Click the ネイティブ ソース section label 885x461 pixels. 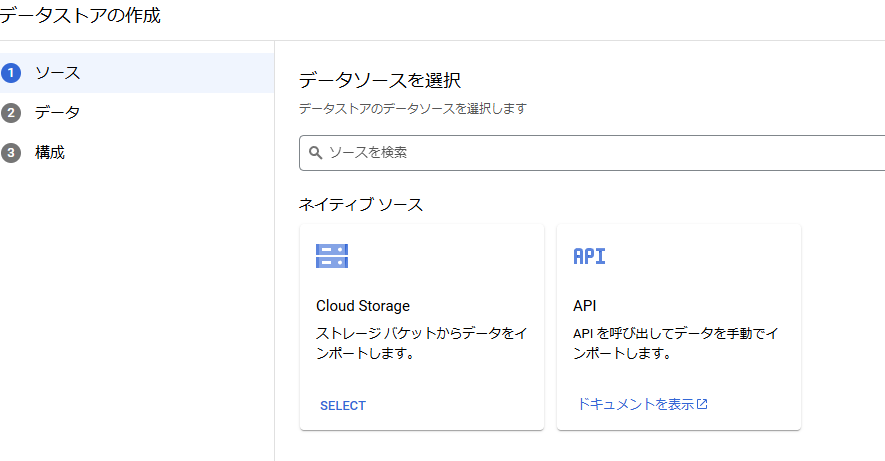pyautogui.click(x=361, y=204)
